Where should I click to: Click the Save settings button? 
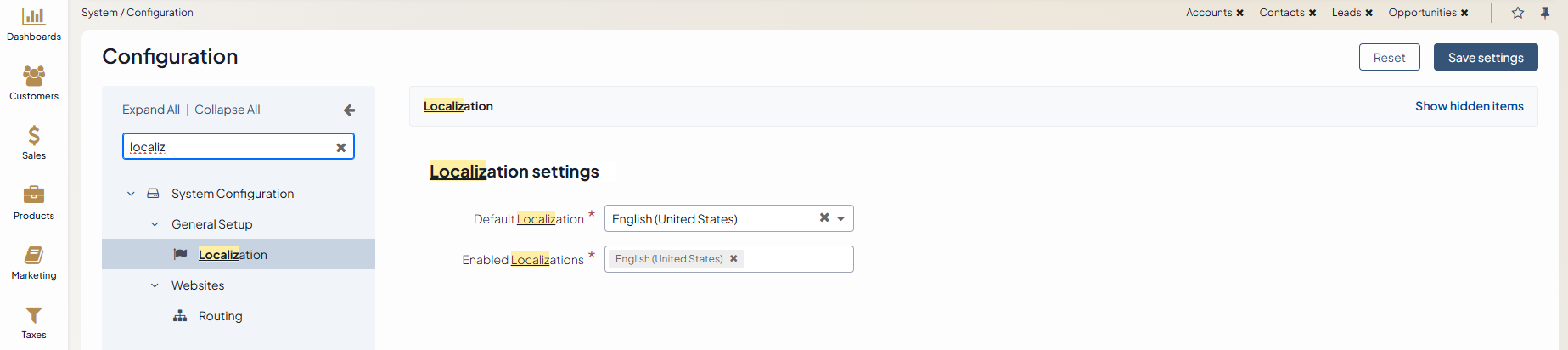(1485, 58)
